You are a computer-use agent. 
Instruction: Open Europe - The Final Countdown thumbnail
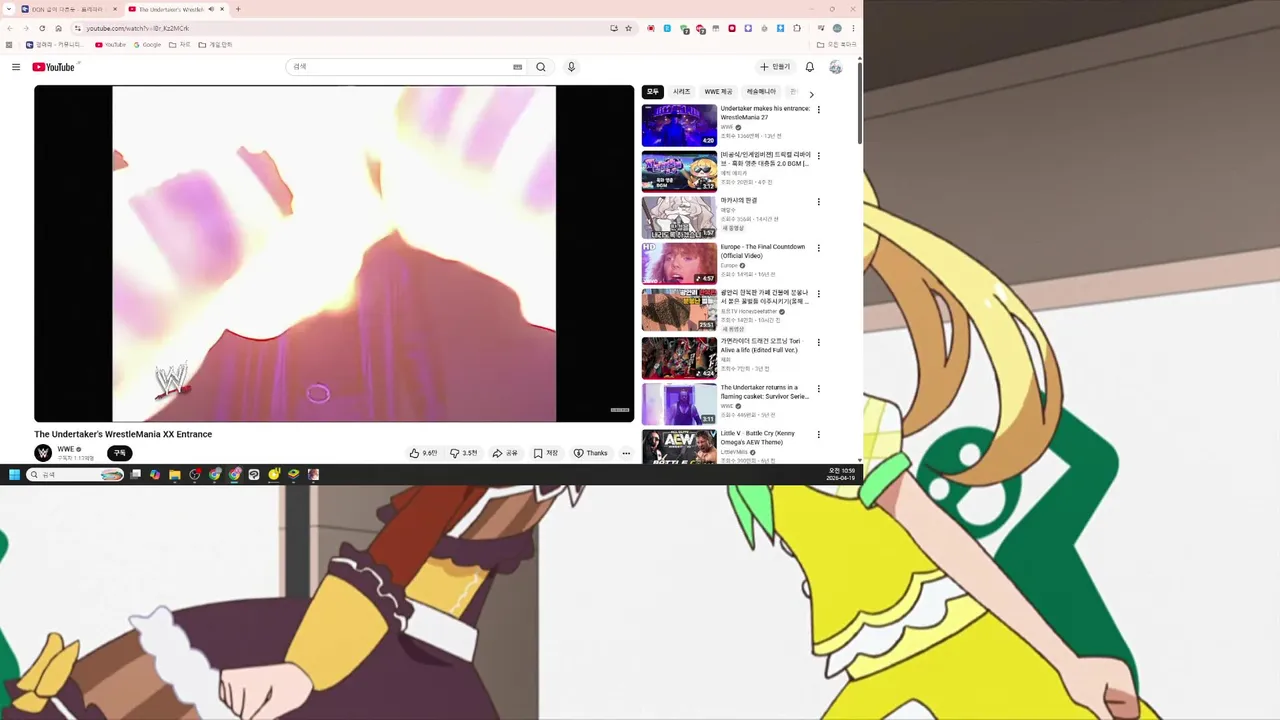[x=679, y=264]
